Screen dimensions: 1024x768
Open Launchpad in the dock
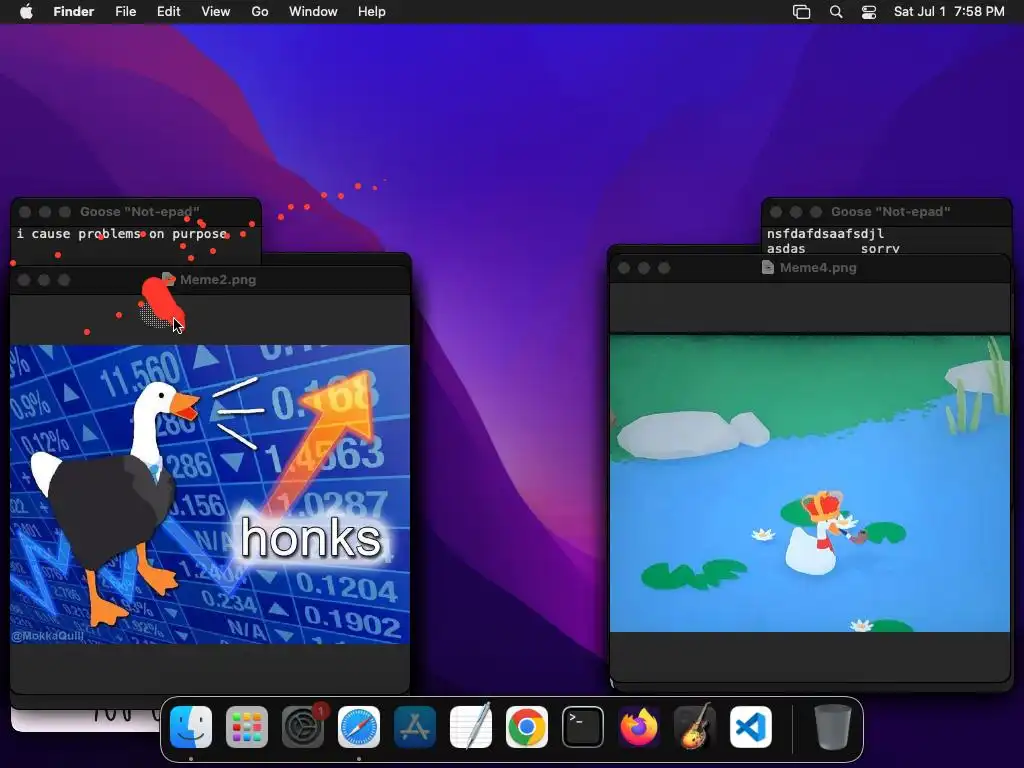pos(247,727)
